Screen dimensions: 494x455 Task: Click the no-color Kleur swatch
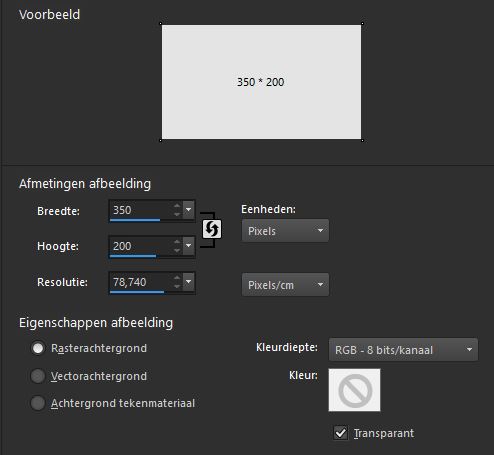[x=354, y=390]
